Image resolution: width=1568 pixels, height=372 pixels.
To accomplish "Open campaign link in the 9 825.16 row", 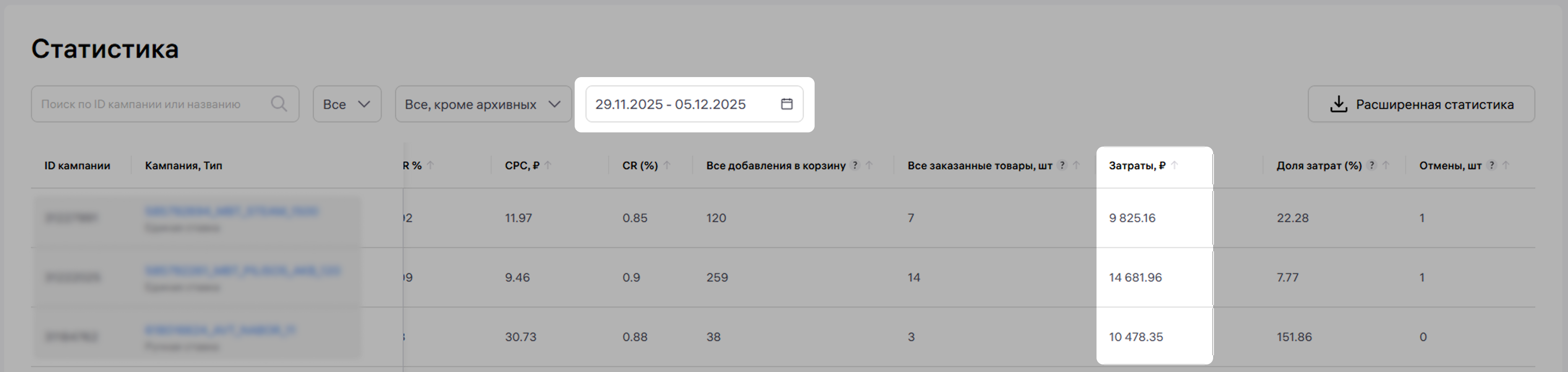I will pyautogui.click(x=231, y=212).
